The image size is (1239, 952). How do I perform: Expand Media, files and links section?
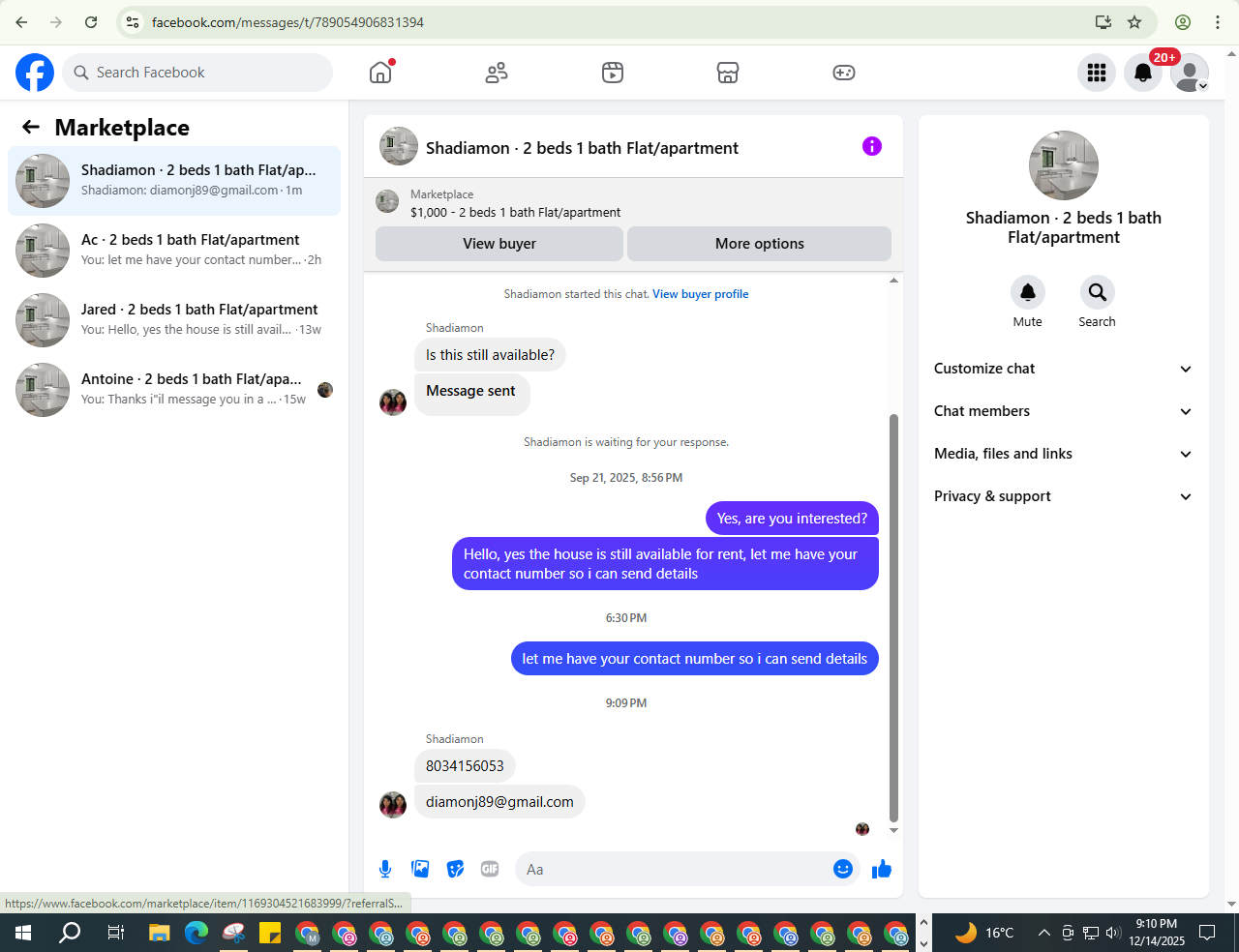click(x=1064, y=454)
